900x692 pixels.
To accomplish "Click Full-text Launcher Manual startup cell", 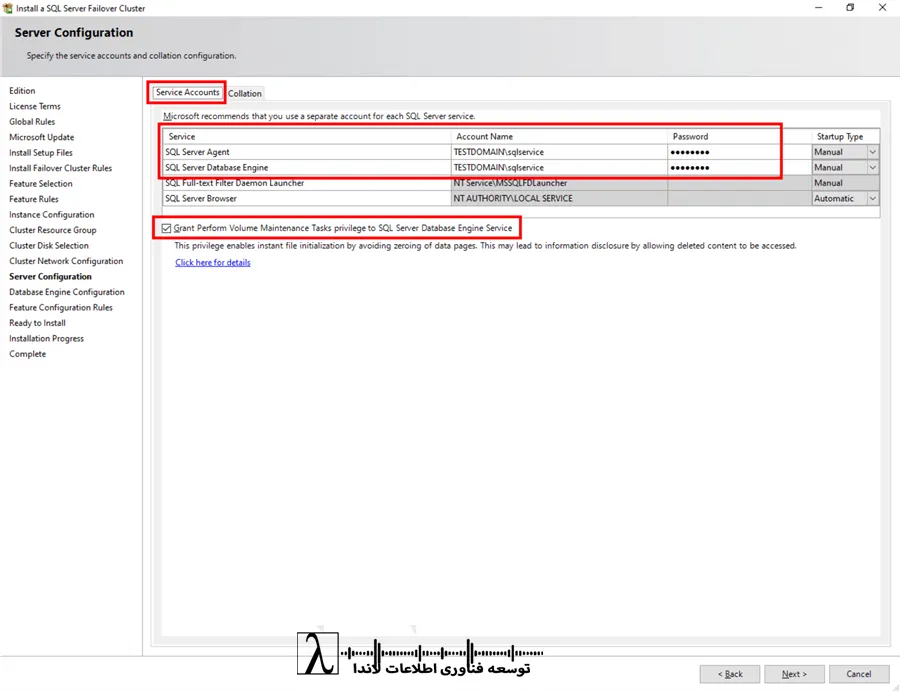I will (x=845, y=183).
